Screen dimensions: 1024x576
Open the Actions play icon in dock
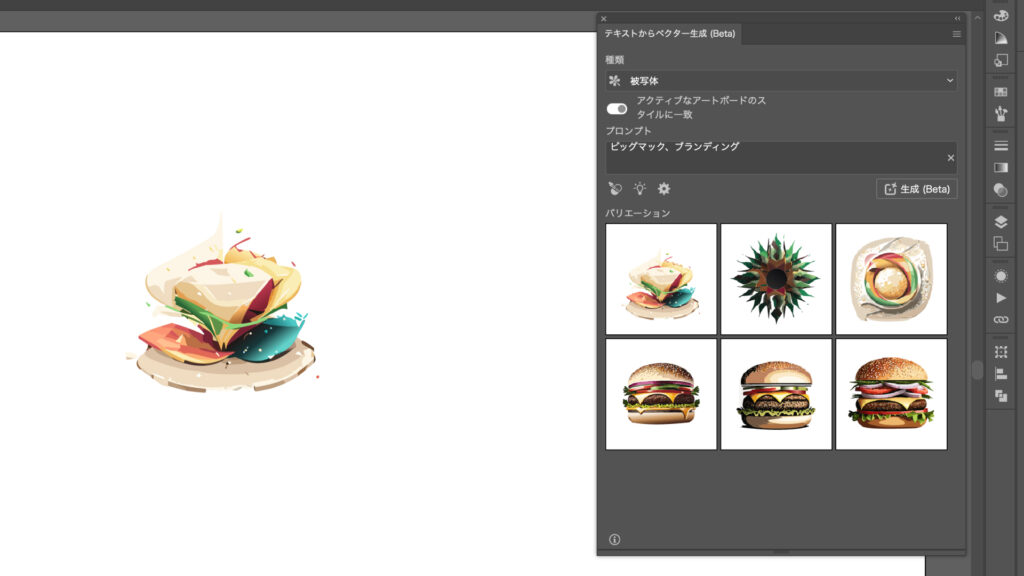pyautogui.click(x=1000, y=298)
